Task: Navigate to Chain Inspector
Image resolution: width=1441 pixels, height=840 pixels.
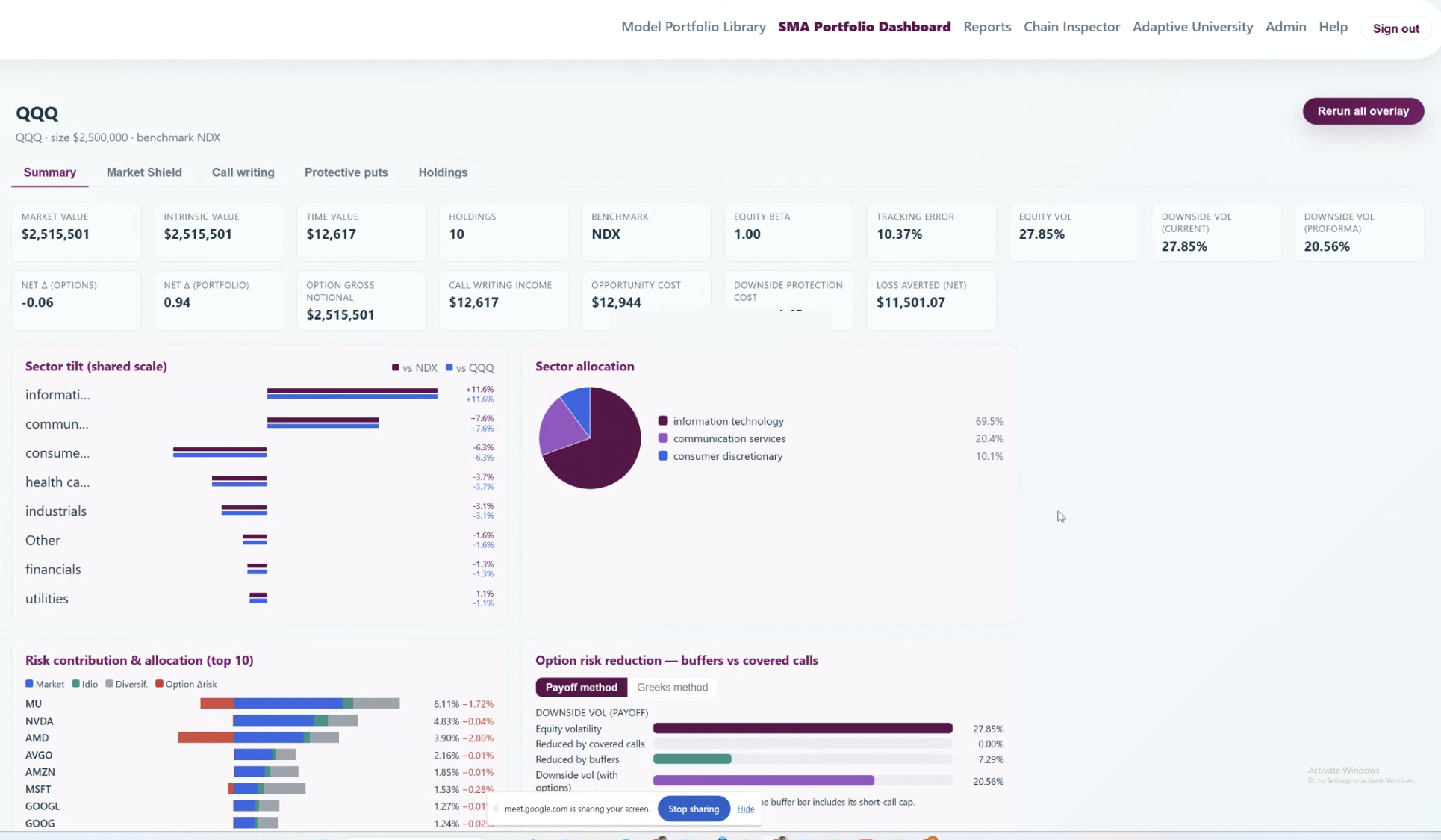Action: [x=1071, y=27]
